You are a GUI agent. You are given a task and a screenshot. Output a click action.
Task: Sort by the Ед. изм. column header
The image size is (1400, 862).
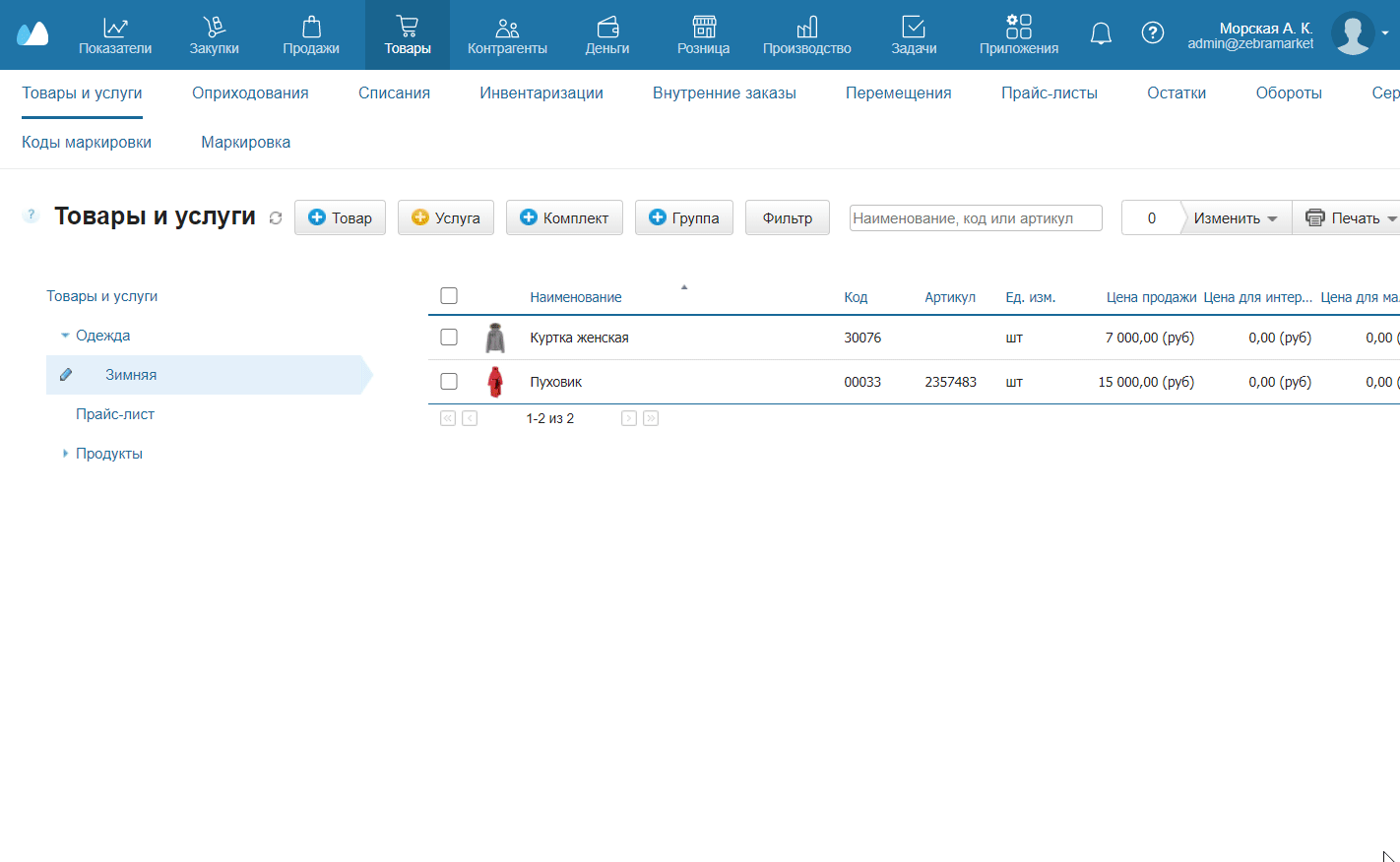click(x=1030, y=297)
